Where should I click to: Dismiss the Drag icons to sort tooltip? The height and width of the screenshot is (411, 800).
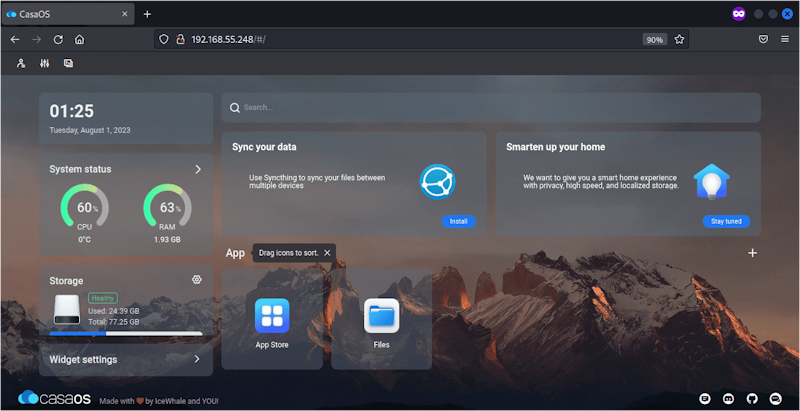point(327,253)
